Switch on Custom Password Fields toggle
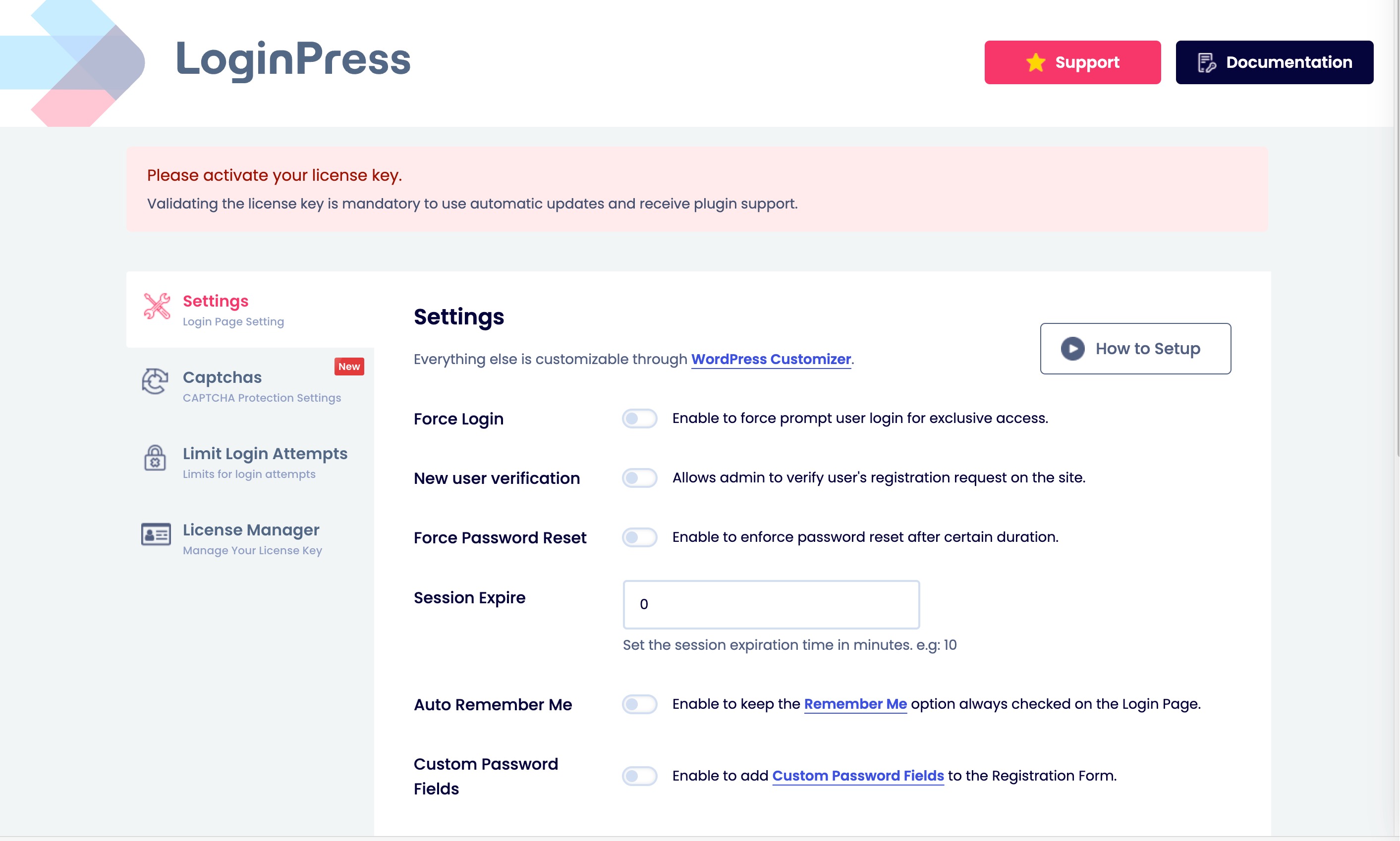 (639, 776)
